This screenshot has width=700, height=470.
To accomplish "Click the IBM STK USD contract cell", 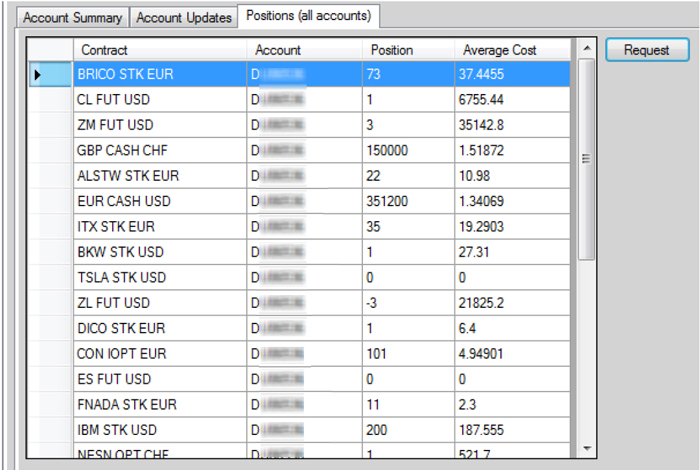I will coord(159,430).
